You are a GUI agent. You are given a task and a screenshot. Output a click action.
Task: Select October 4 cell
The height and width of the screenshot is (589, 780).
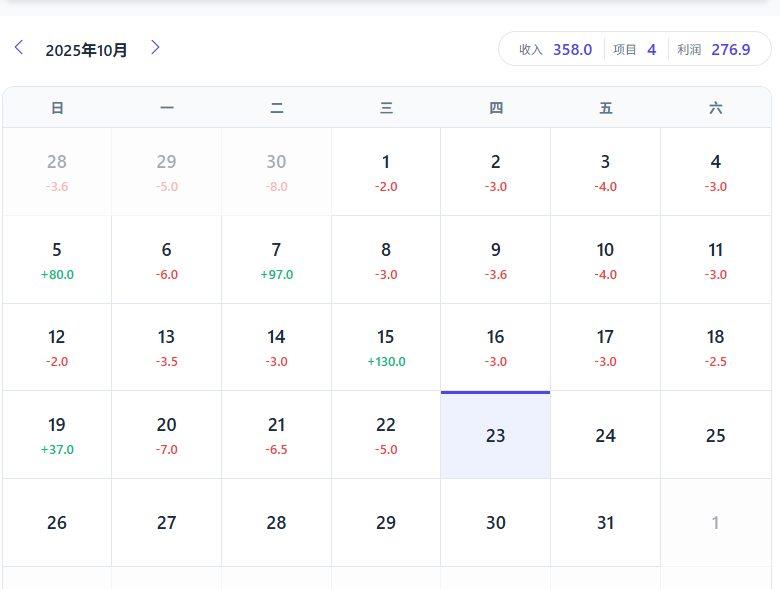(716, 172)
